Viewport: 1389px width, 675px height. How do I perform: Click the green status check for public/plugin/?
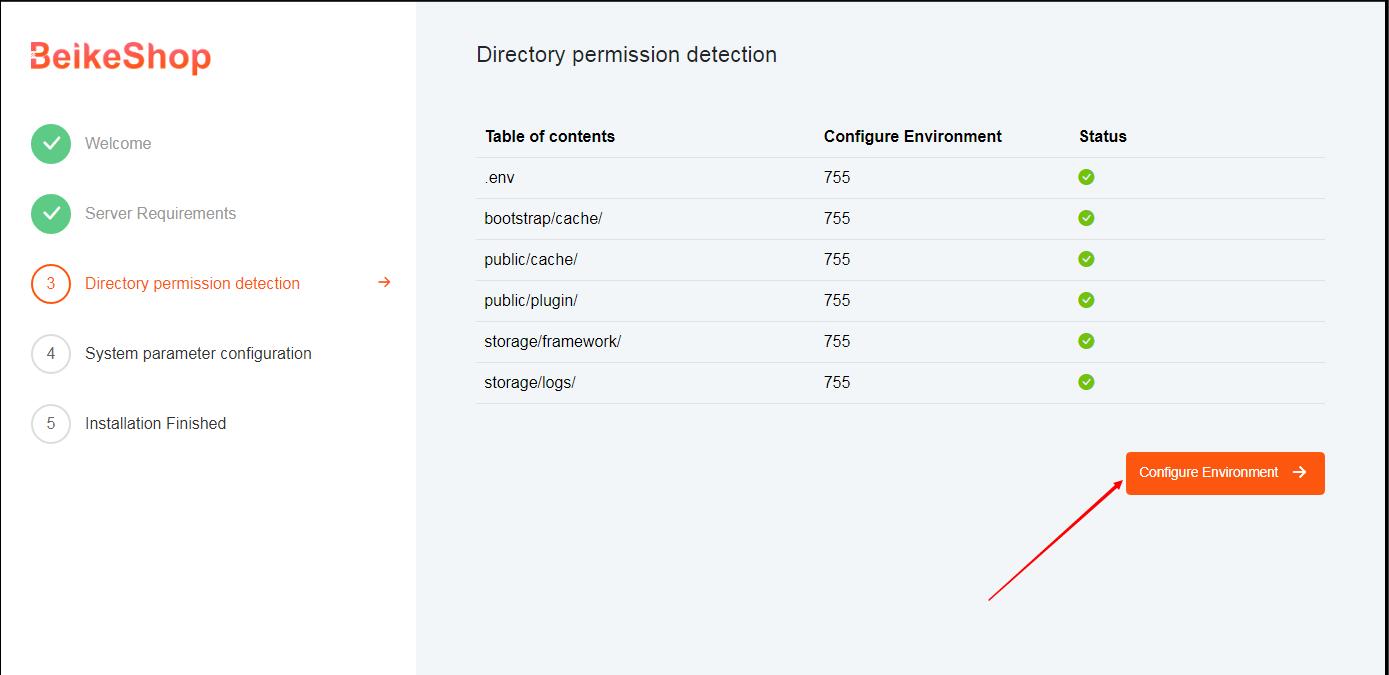1086,300
